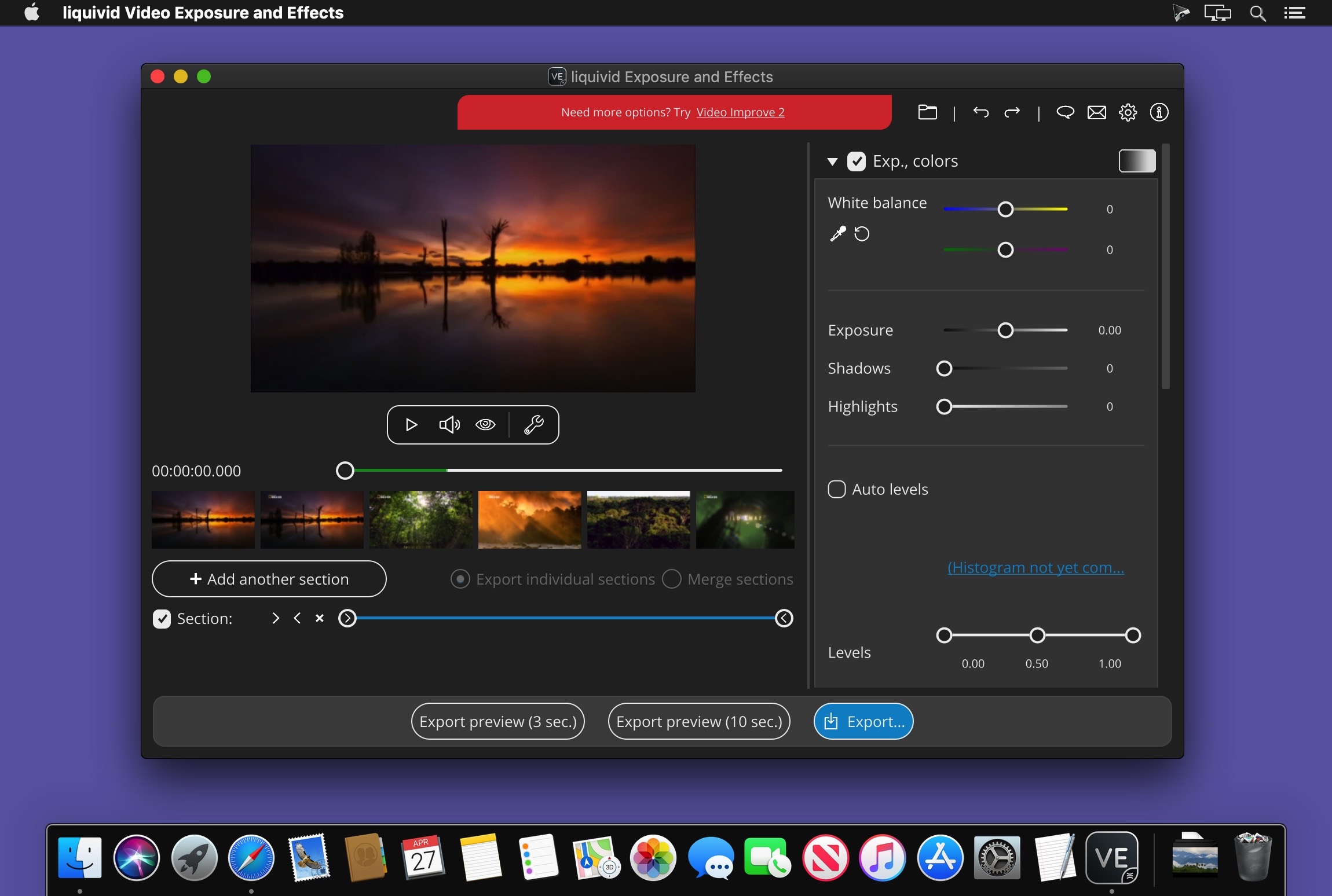
Task: Click the Shadows slider handle
Action: 944,368
